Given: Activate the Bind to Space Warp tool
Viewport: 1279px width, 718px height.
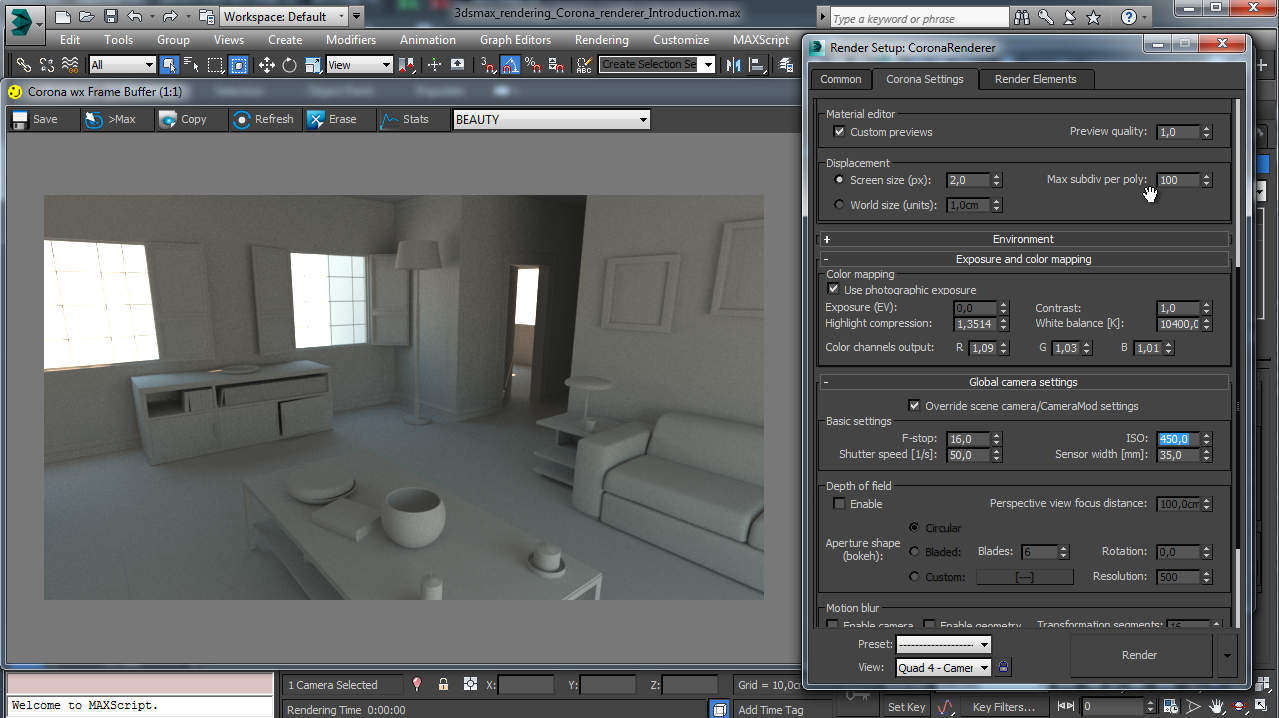Looking at the screenshot, I should pos(70,65).
